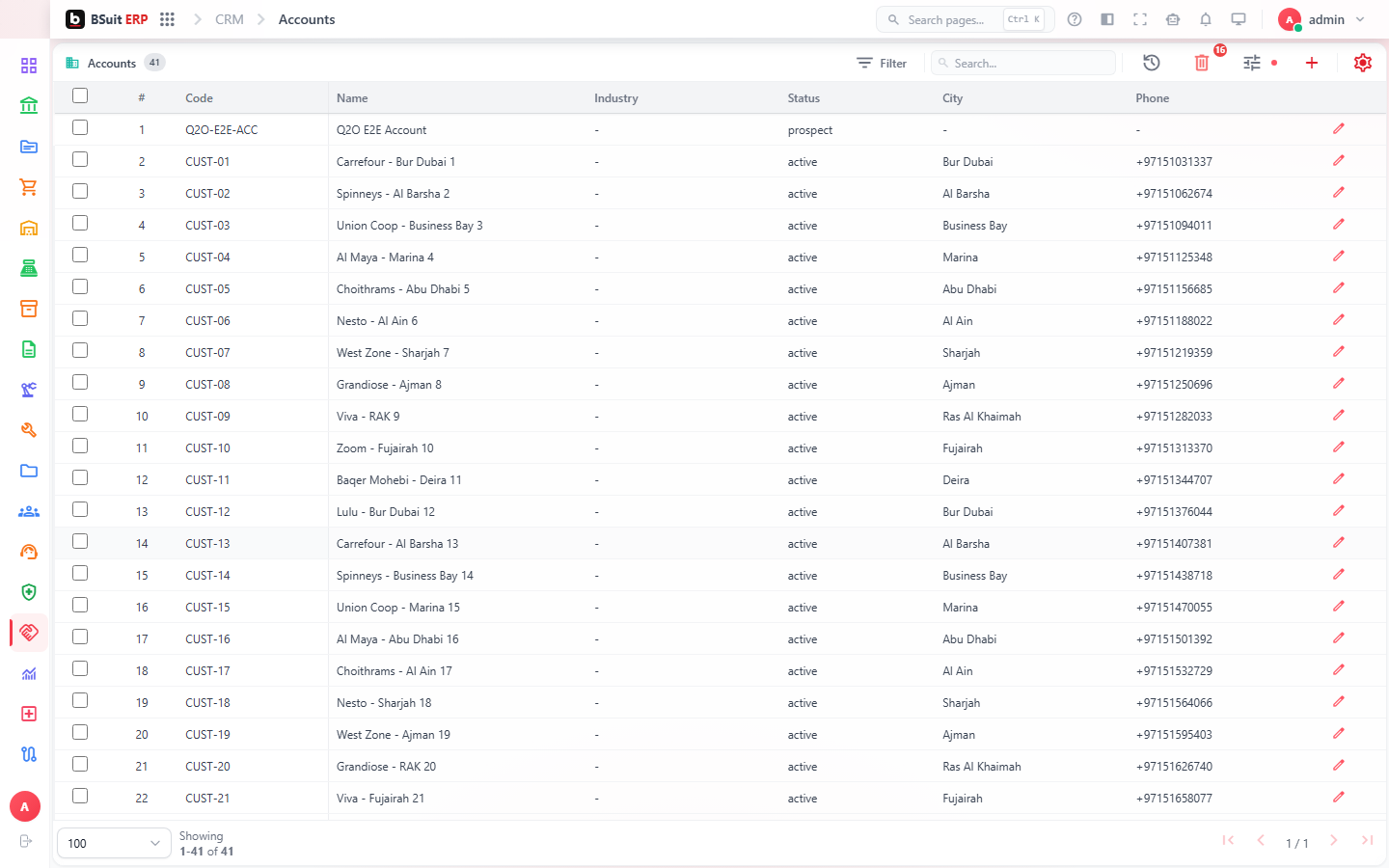Click the monitor display icon in header
The width and height of the screenshot is (1389, 868).
coord(1239,19)
